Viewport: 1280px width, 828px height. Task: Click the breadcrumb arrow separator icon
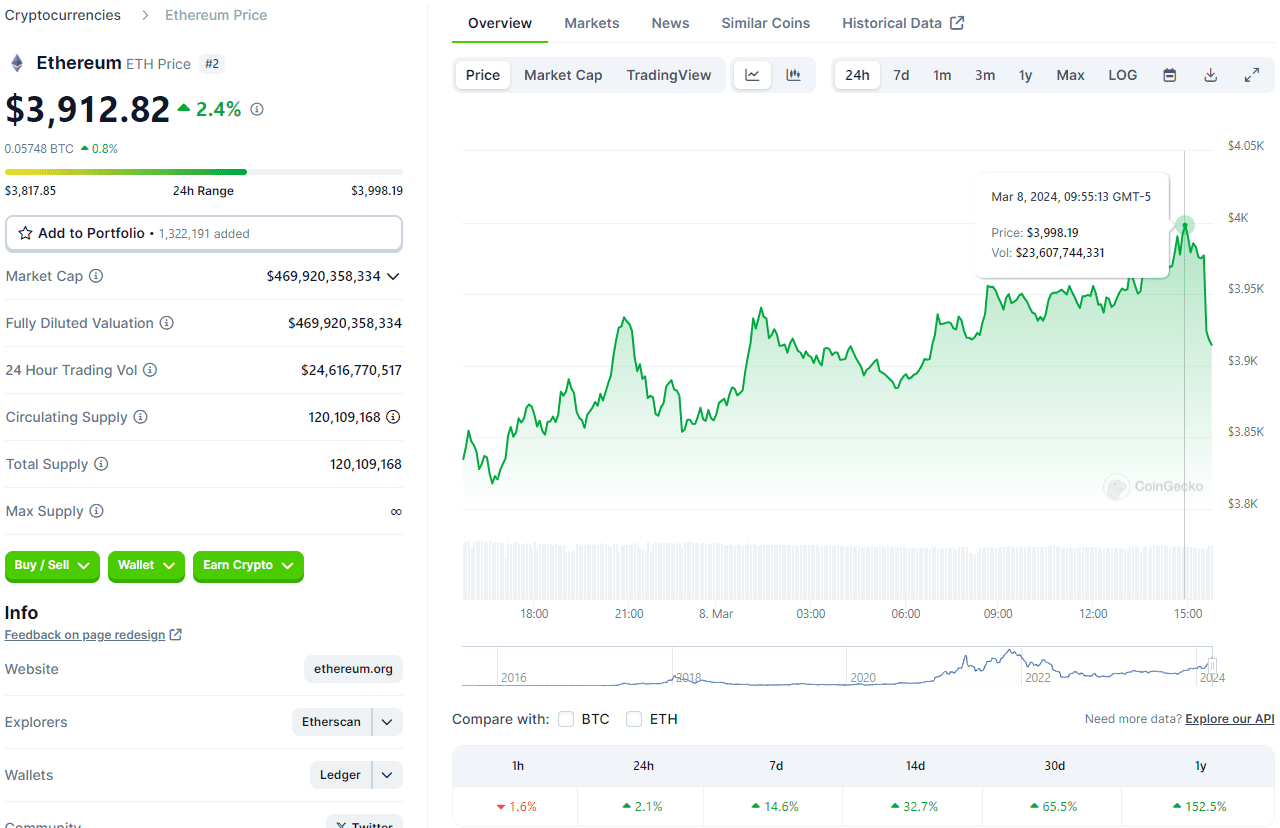point(144,15)
